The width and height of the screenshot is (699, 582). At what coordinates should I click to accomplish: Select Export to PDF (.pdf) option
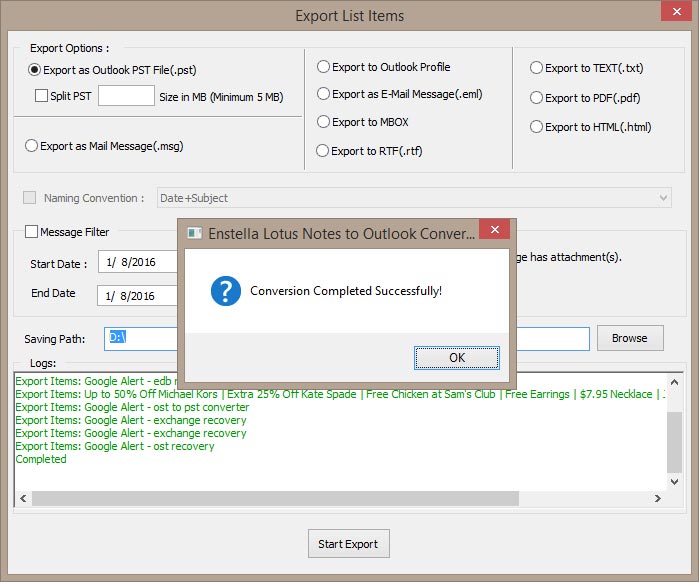pos(537,98)
